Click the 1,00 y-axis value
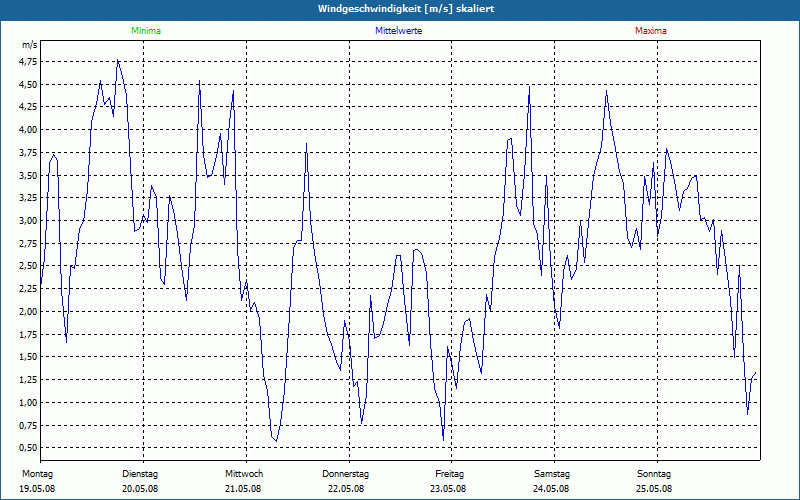Screen dimensions: 800x500 click(29, 403)
